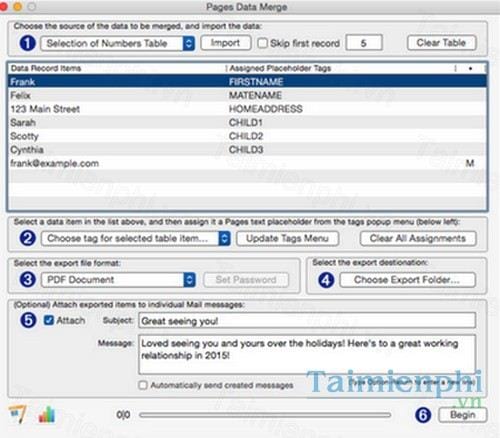The height and width of the screenshot is (438, 500).
Task: Select the Frank data record row
Action: coord(247,82)
